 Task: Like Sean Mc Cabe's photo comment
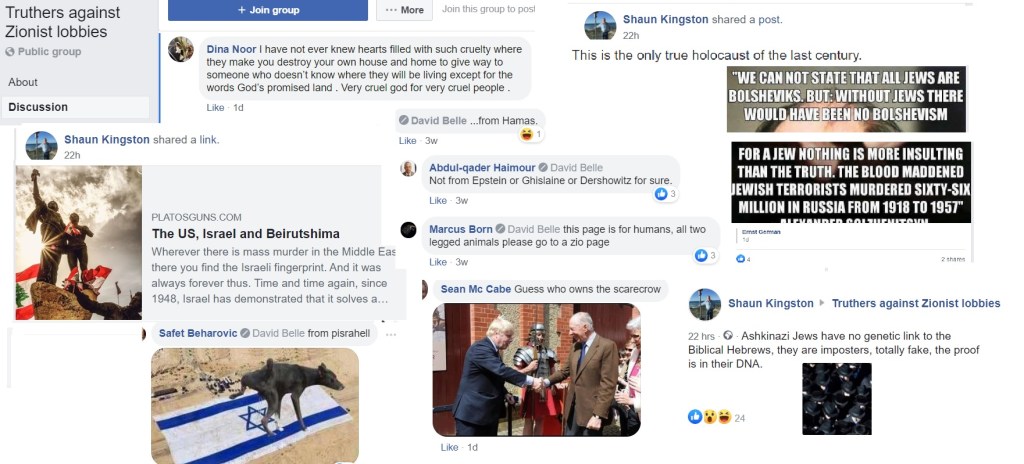tap(449, 448)
